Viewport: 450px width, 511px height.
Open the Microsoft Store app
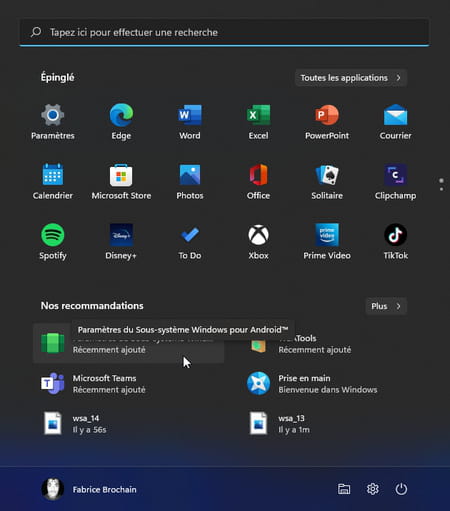(x=121, y=182)
